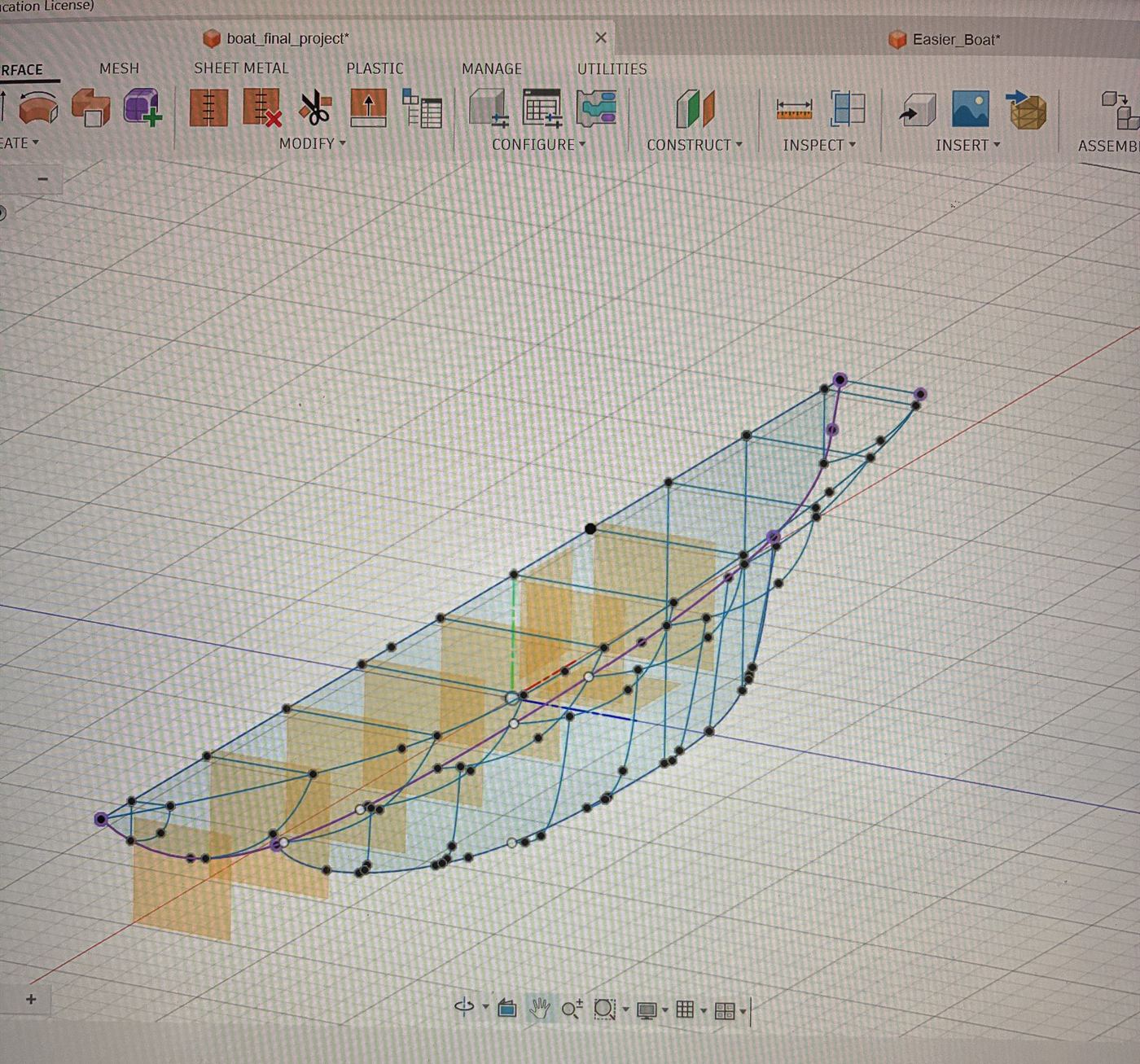Expand the Display Settings dropdown arrow
1140x1064 pixels.
pos(665,1010)
